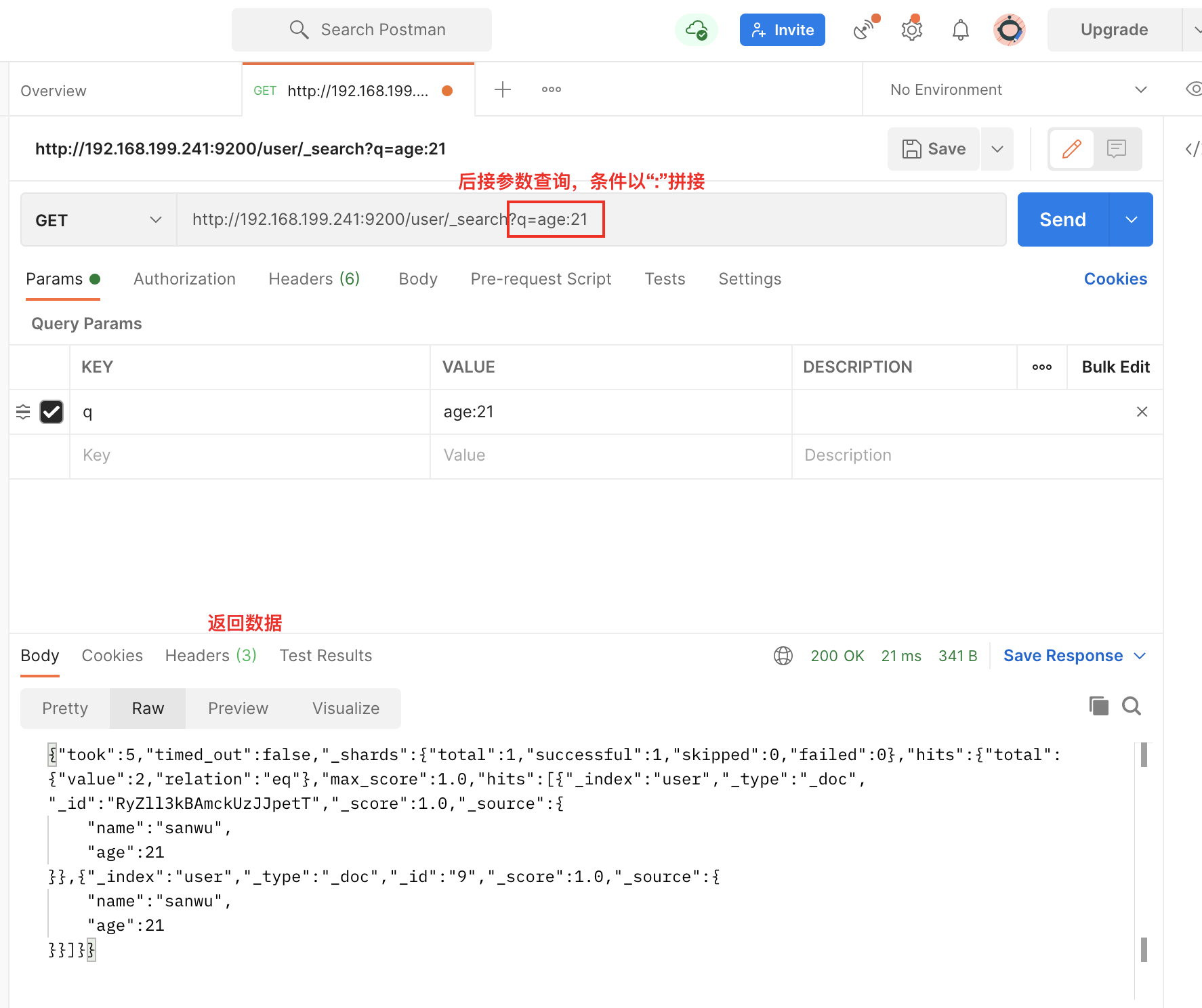Copy response body with the copy icon
This screenshot has width=1202, height=1008.
coord(1099,706)
